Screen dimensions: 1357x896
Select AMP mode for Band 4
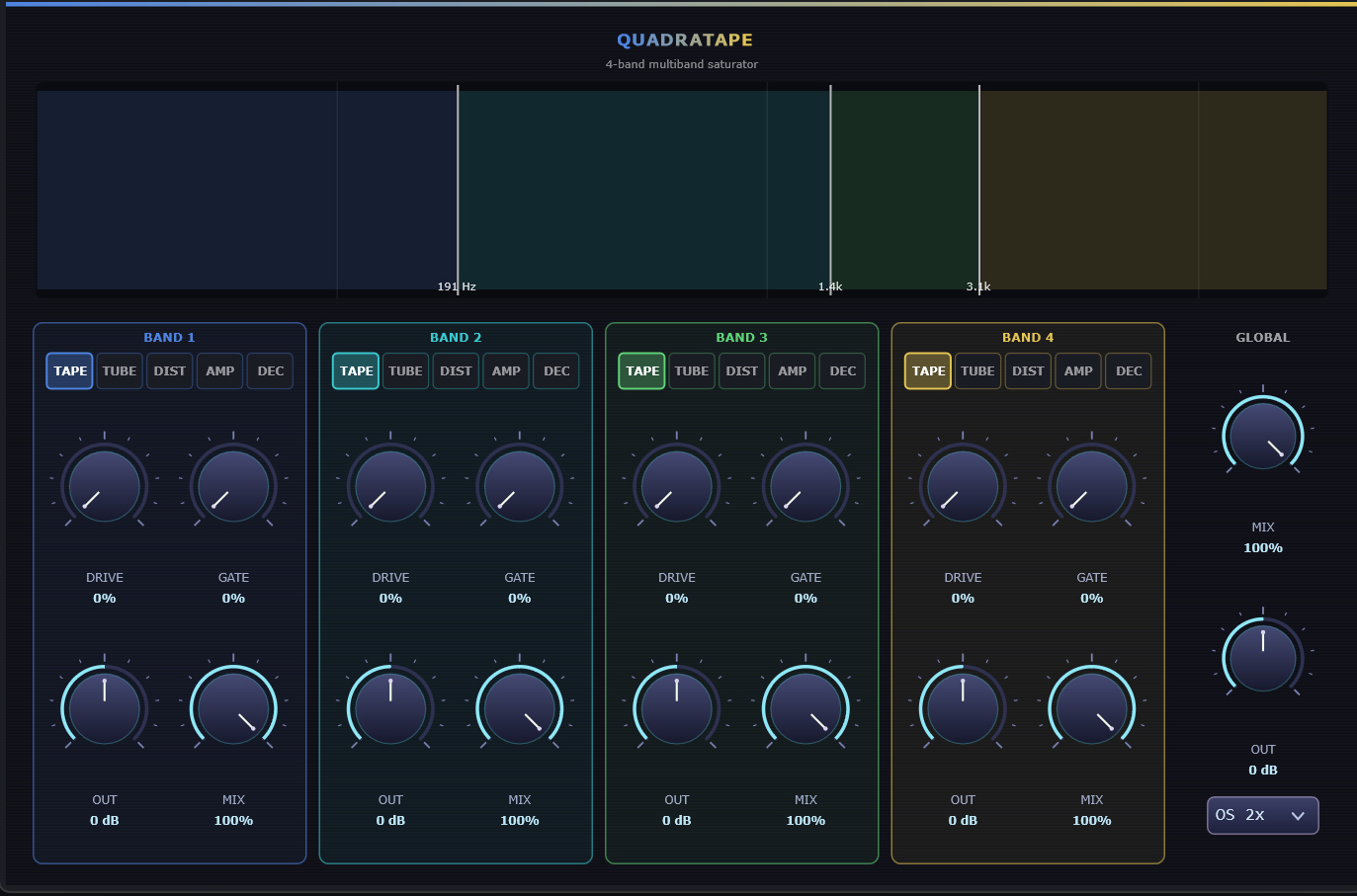pos(1078,371)
